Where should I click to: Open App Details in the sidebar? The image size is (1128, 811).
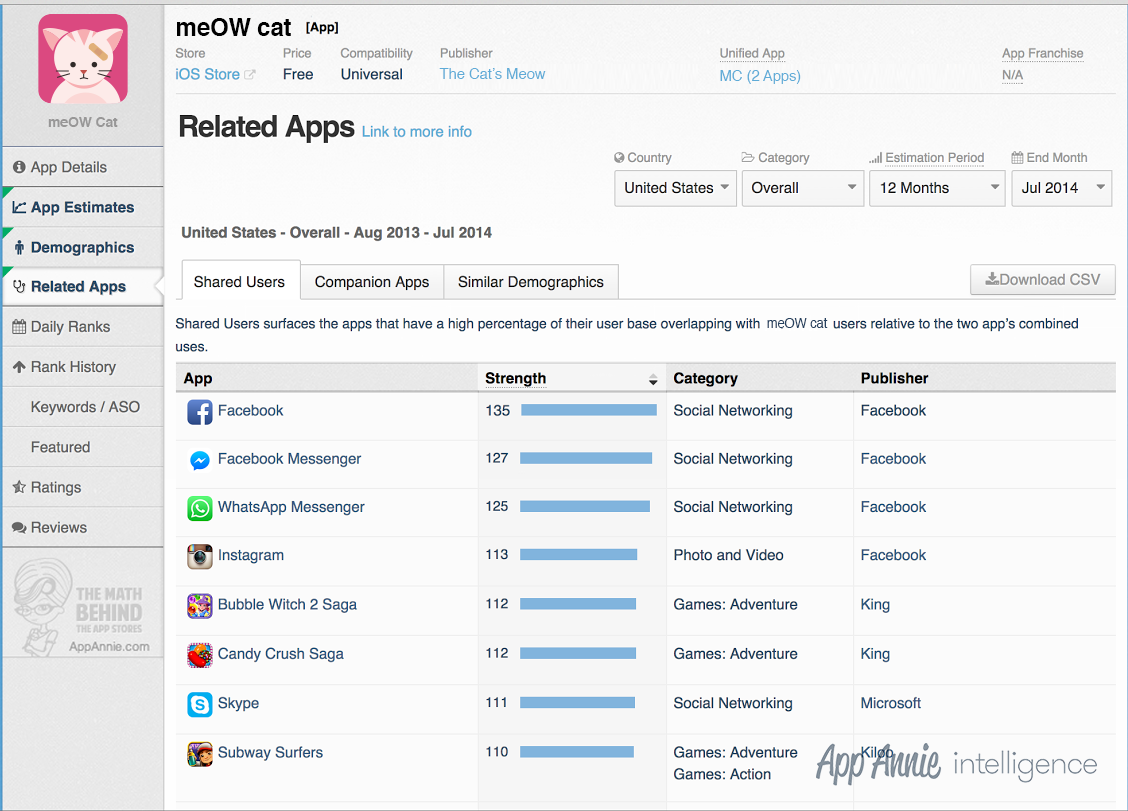83,167
